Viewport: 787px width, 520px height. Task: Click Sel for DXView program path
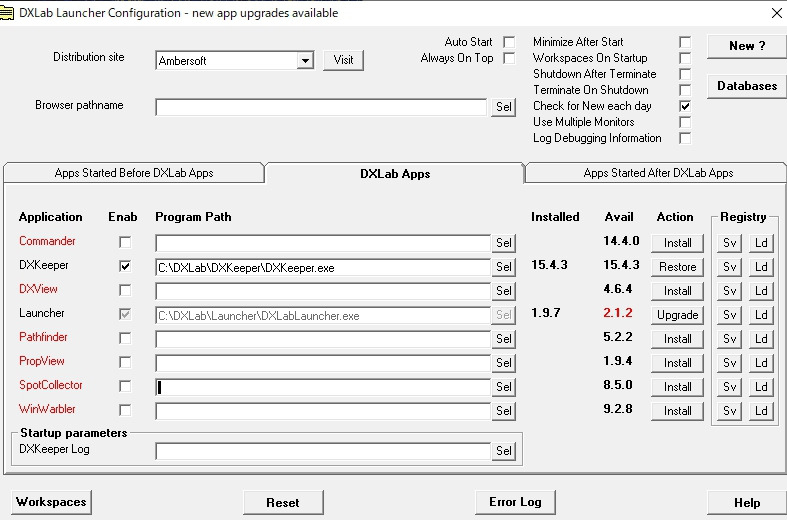(503, 291)
